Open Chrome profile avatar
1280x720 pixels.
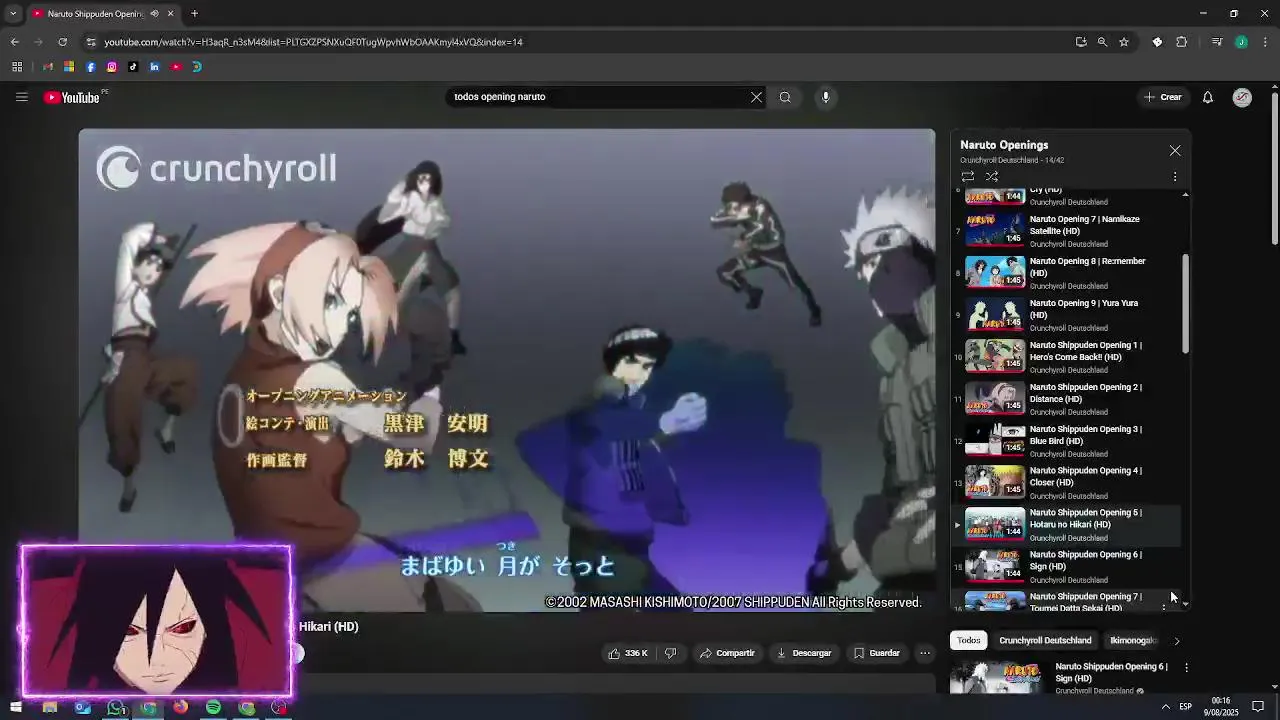(x=1241, y=42)
